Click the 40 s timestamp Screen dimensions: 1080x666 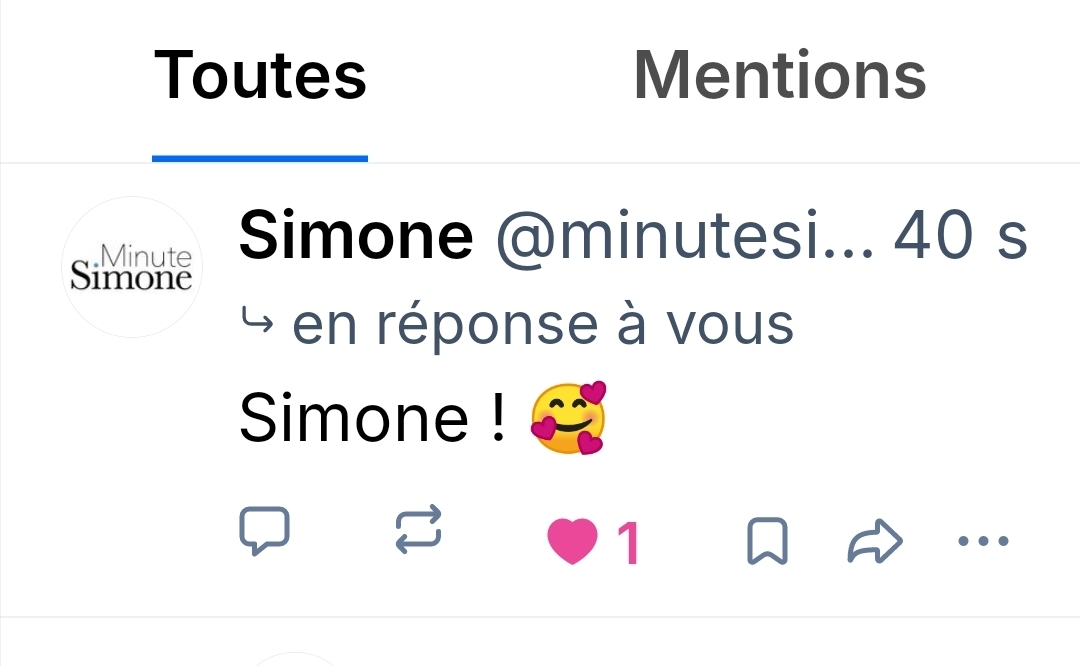click(960, 237)
